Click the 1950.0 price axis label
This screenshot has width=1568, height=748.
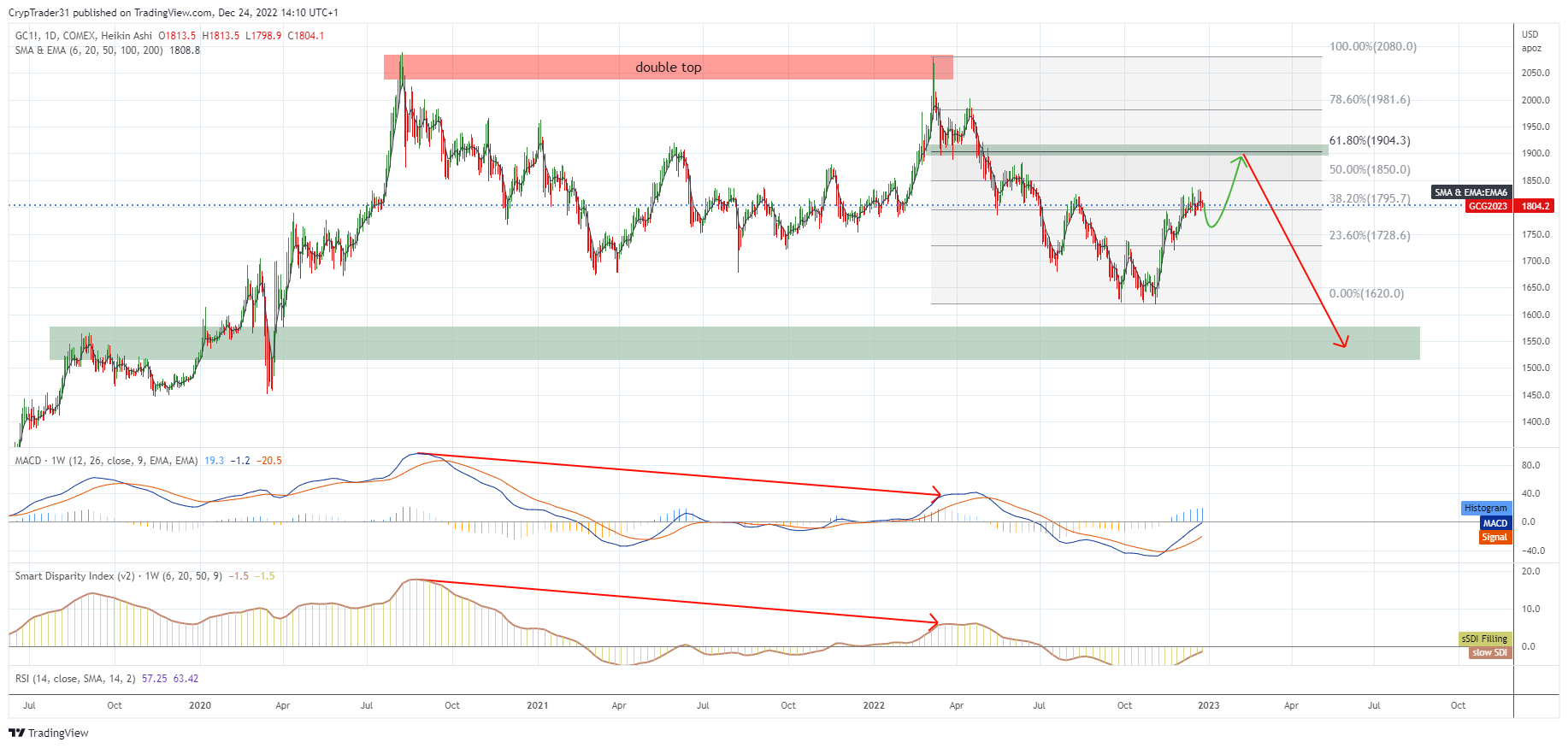tap(1536, 127)
